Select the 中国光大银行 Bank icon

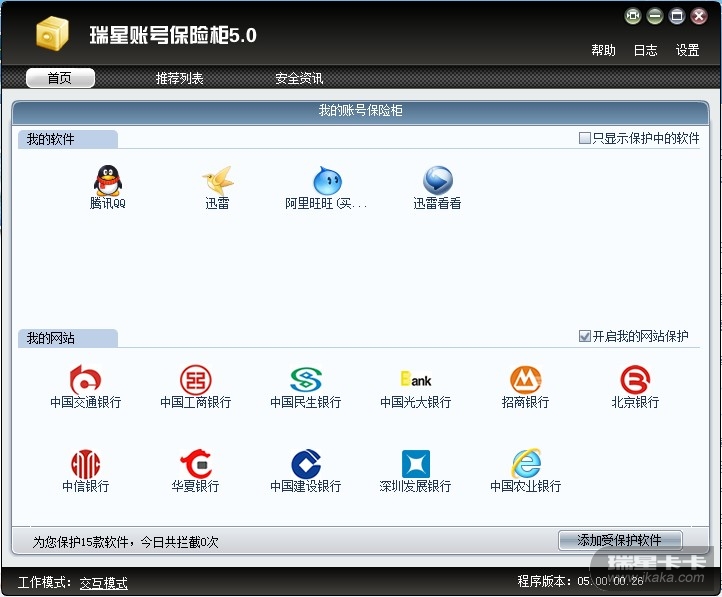(416, 380)
